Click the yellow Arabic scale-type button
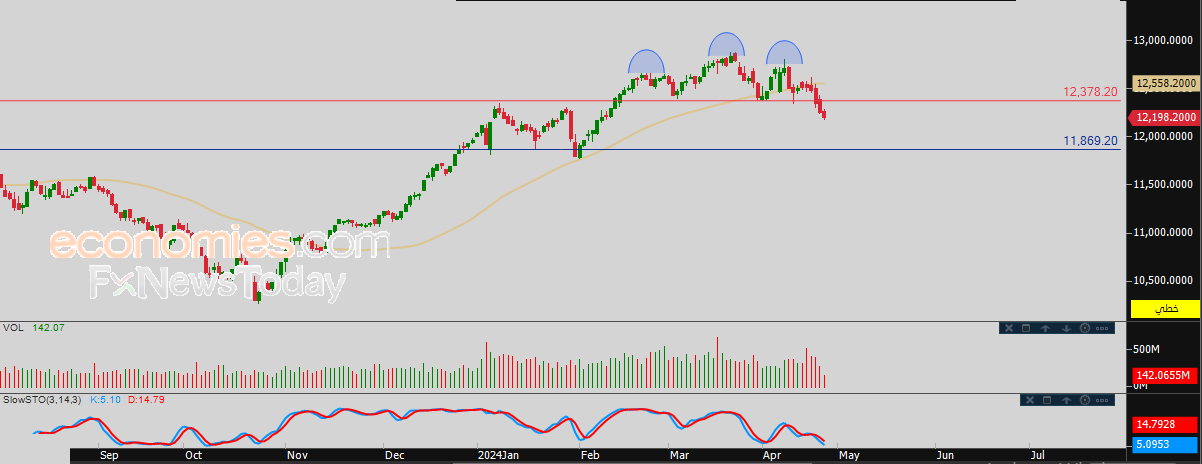This screenshot has height=464, width=1202. (x=1165, y=308)
